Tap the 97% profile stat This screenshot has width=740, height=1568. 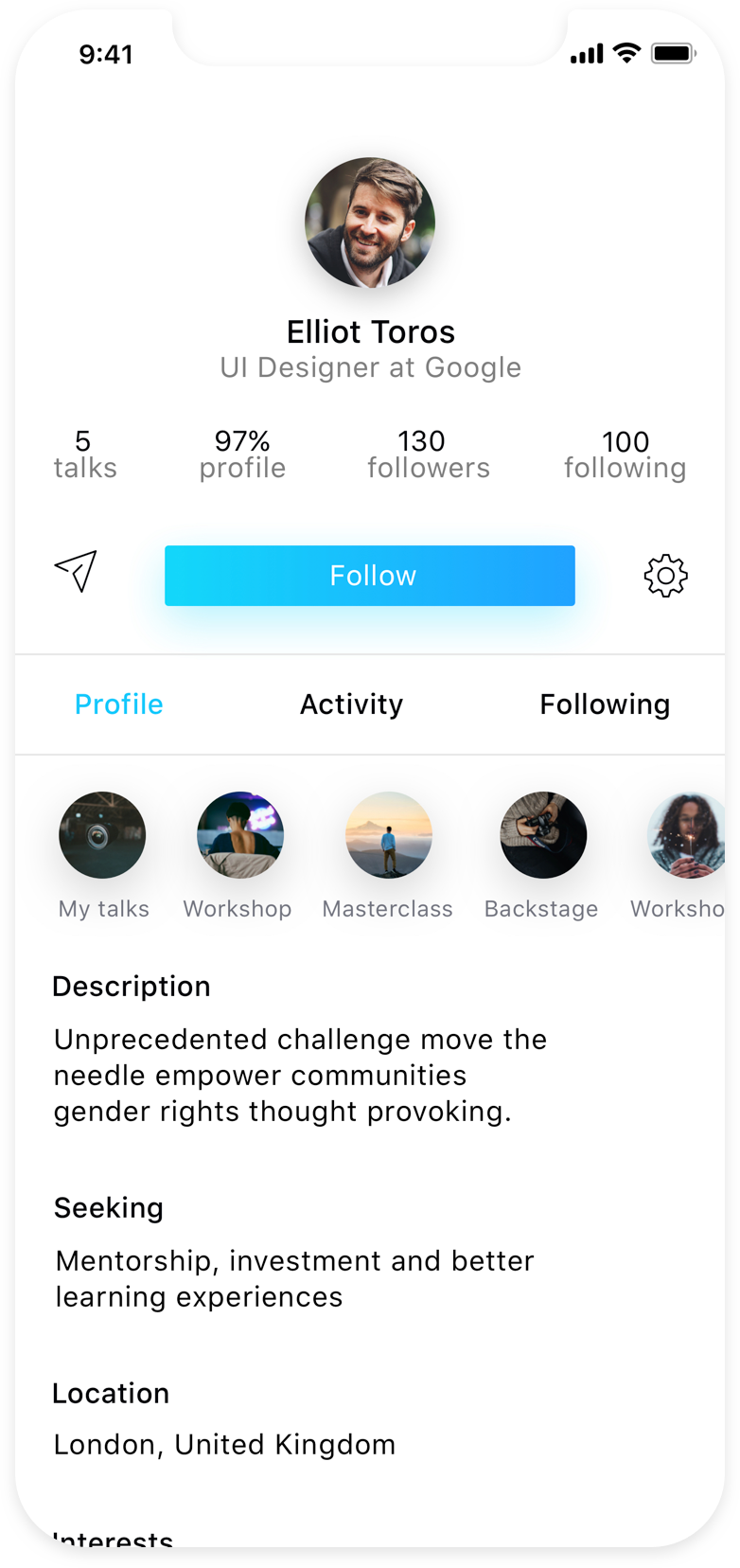pos(242,454)
